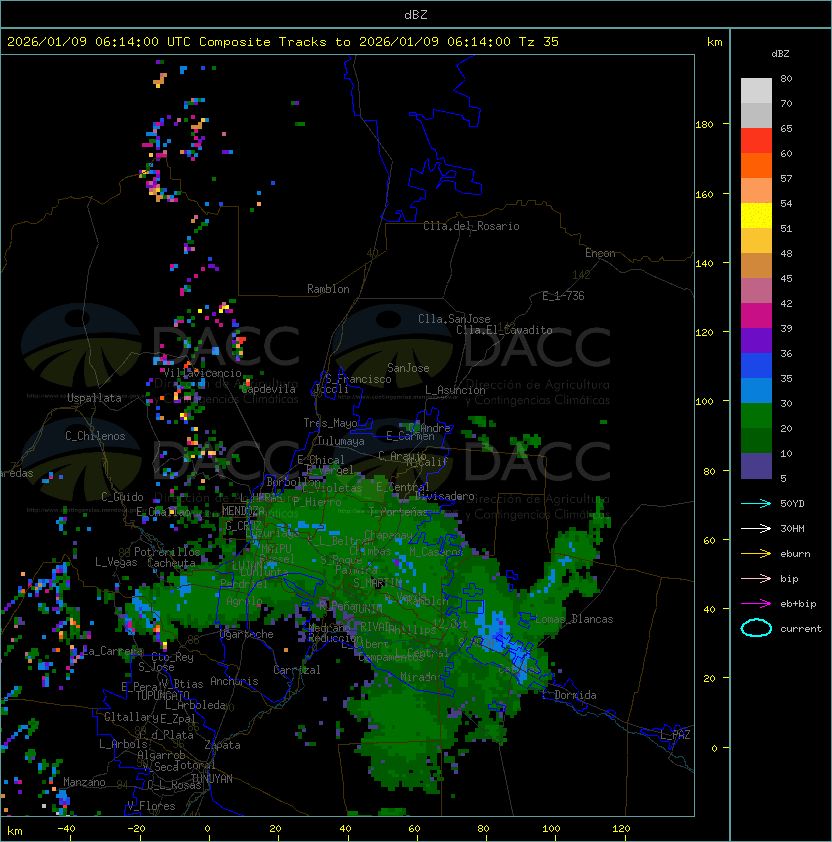Image resolution: width=832 pixels, height=842 pixels.
Task: Click the yellow 54 dBZ color swatch
Action: 756,215
